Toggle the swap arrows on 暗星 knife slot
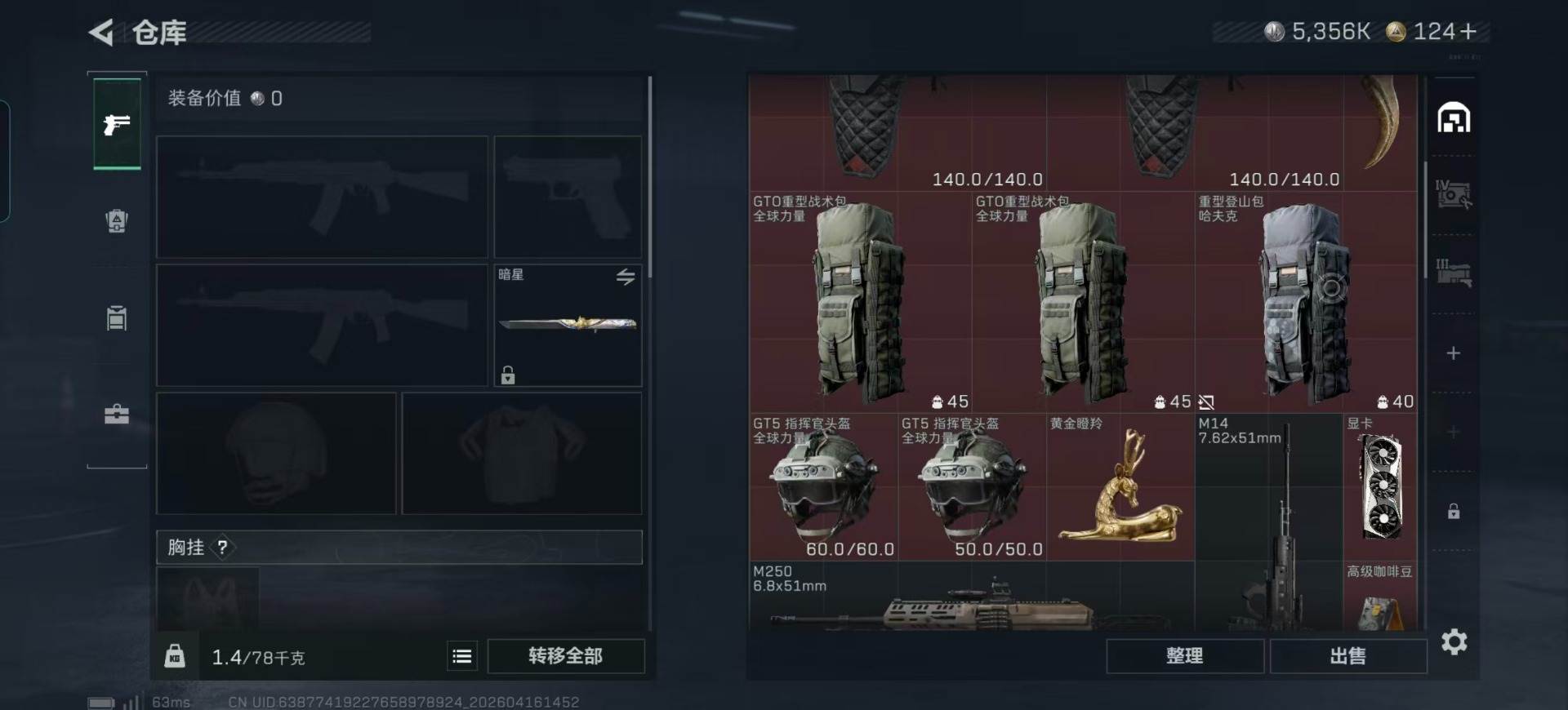 pyautogui.click(x=626, y=277)
